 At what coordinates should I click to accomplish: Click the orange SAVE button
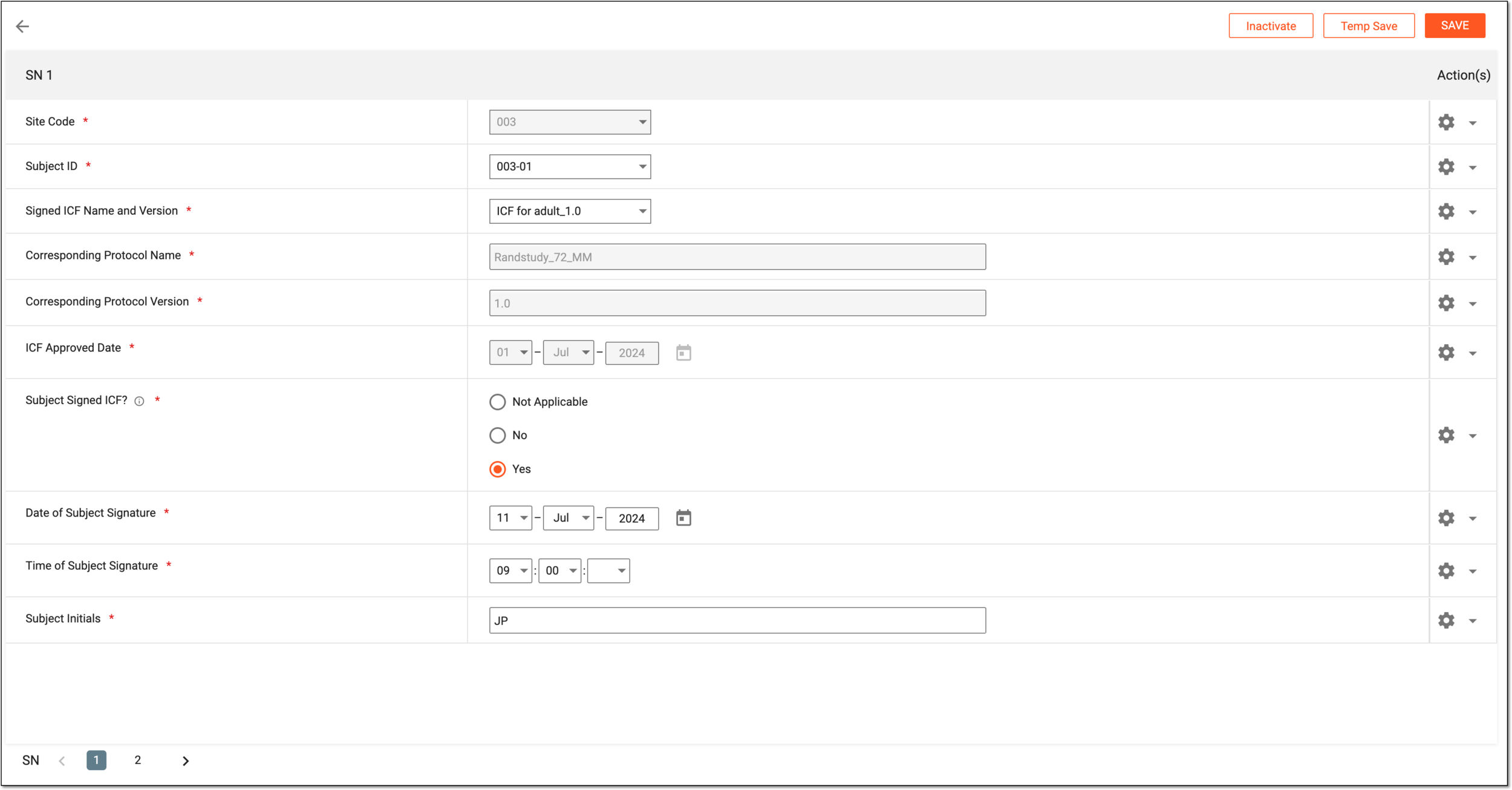click(x=1455, y=25)
